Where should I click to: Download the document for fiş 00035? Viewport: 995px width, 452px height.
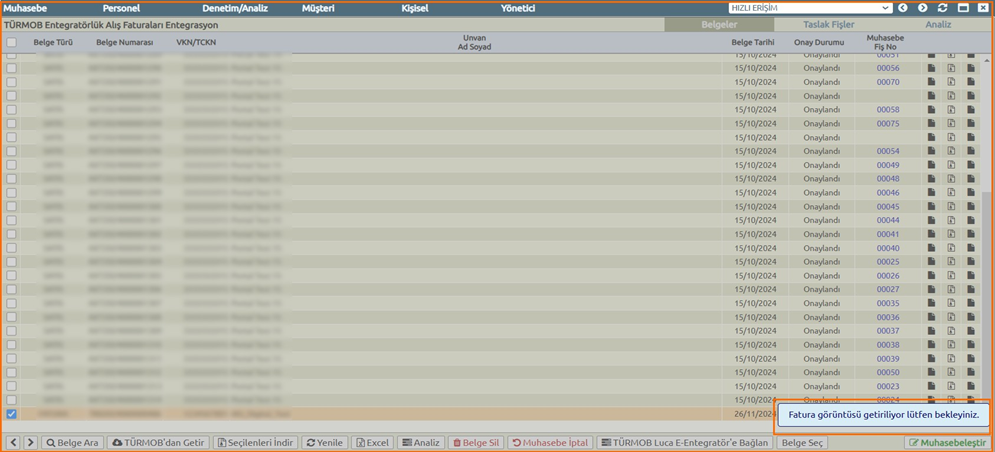[951, 303]
